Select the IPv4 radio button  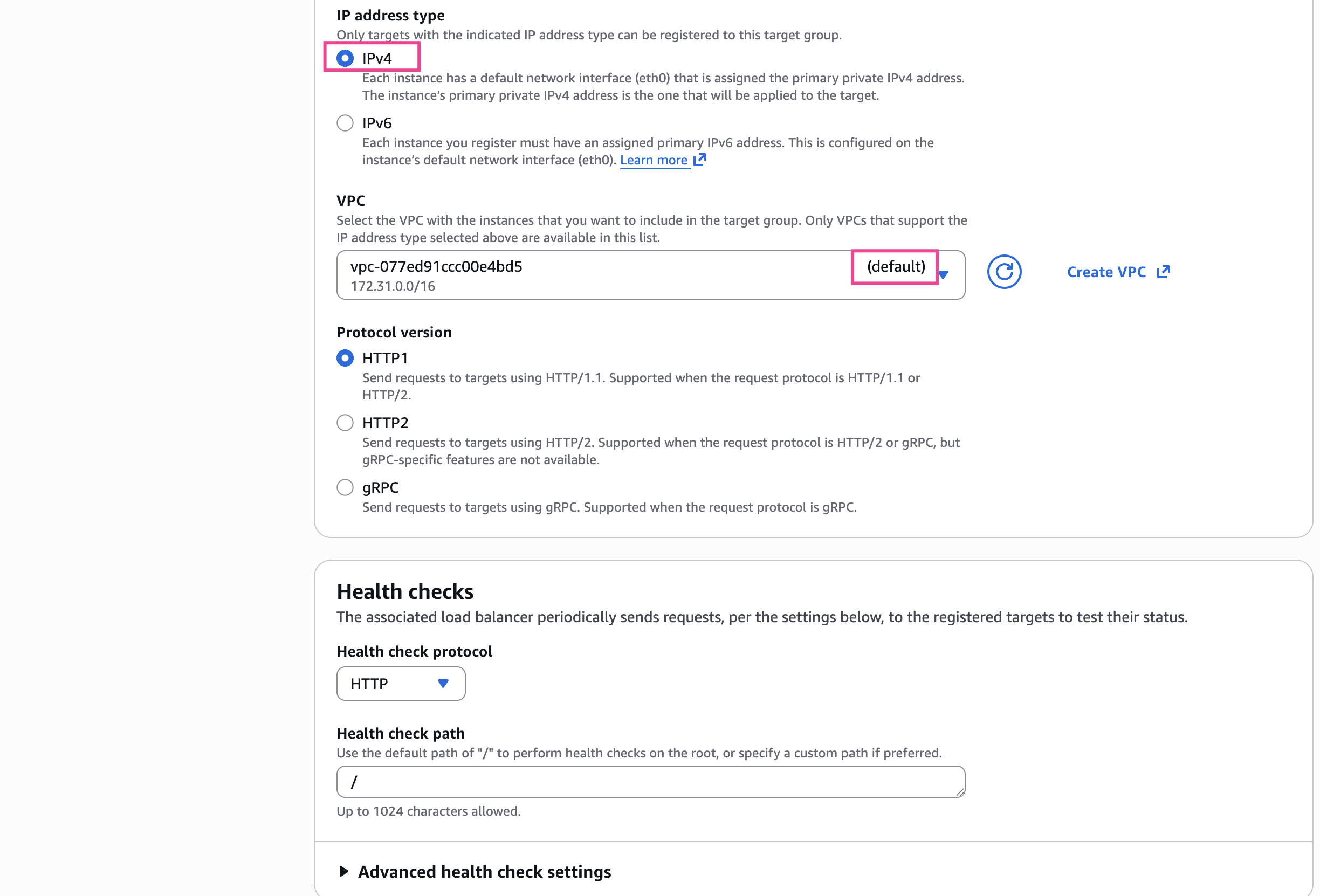click(x=345, y=58)
